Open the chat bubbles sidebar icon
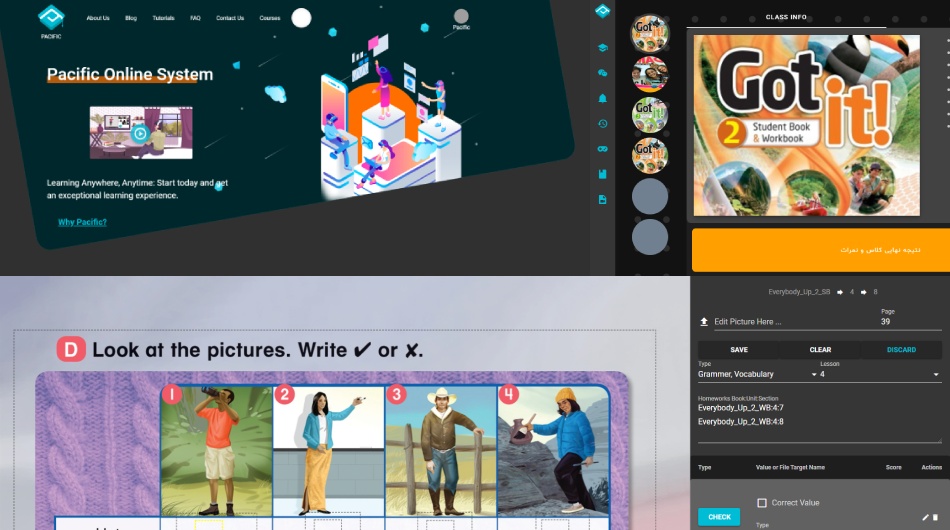The image size is (950, 530). 602,73
